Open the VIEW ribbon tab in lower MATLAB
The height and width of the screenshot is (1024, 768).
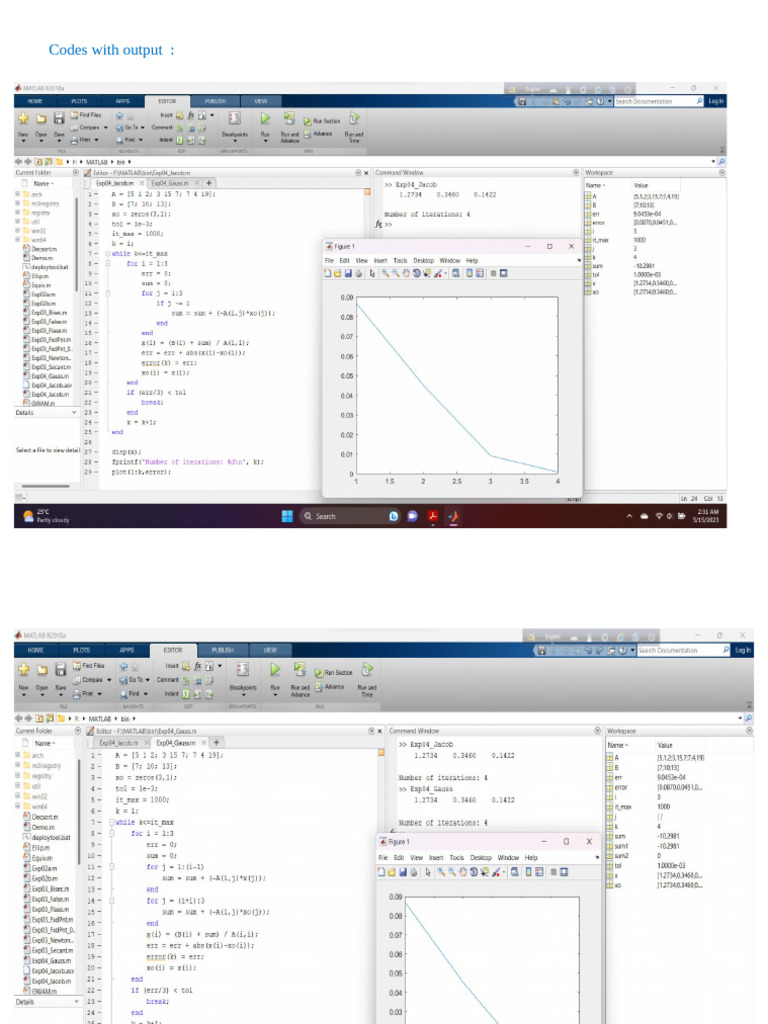coord(270,650)
